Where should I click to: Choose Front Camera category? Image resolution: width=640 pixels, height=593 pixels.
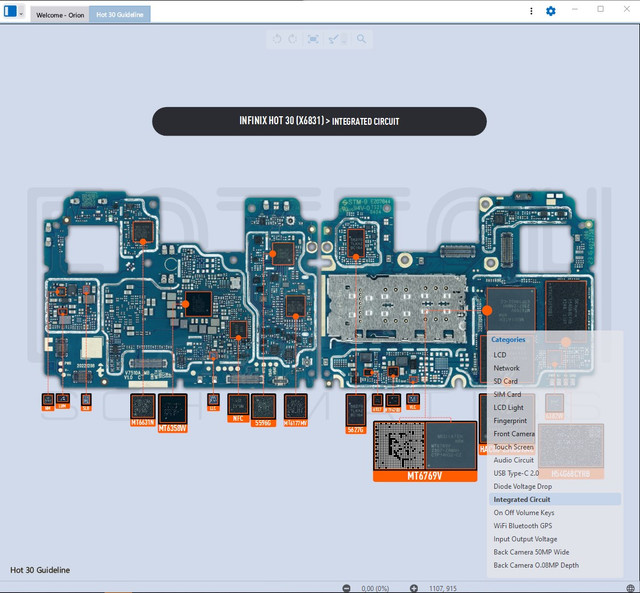(x=514, y=433)
